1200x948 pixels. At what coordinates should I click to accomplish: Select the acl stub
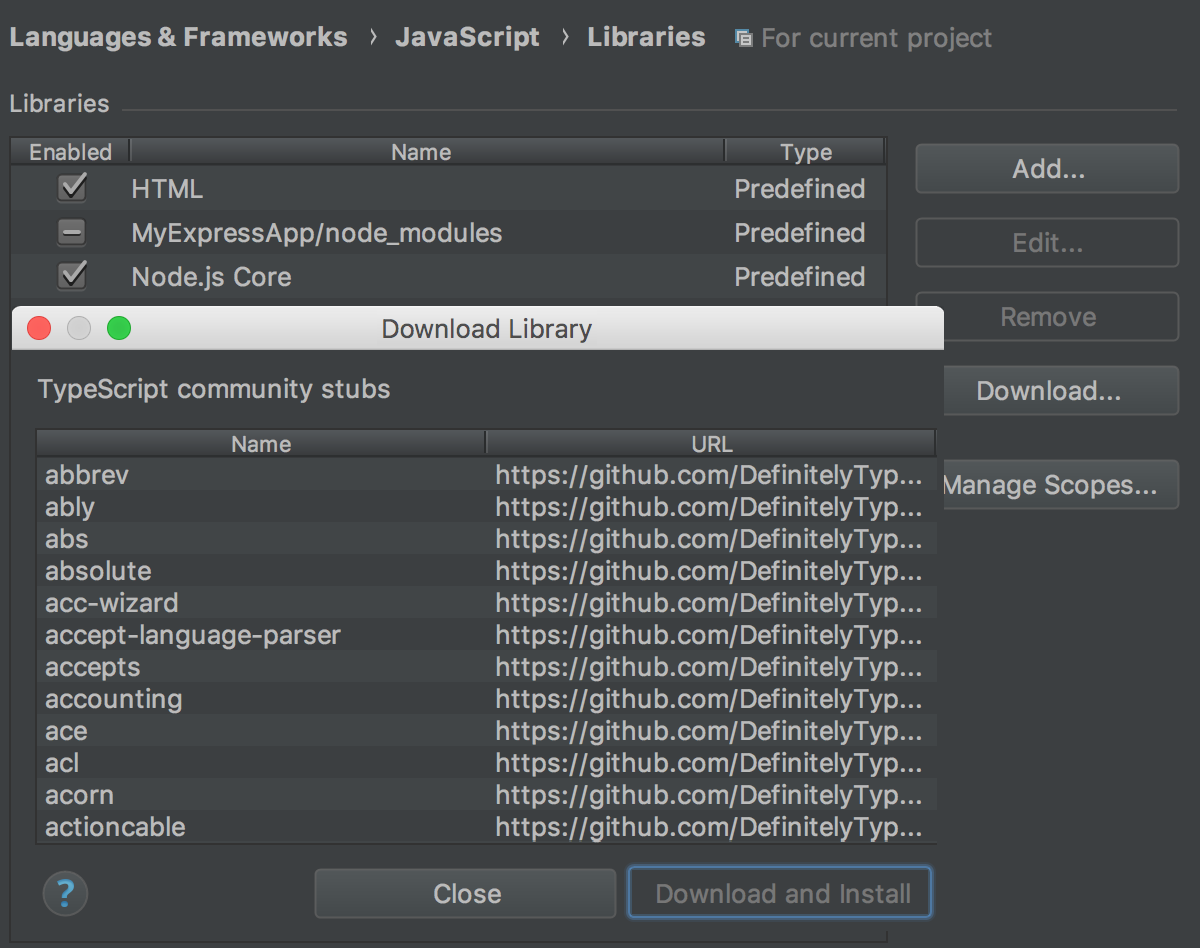click(x=62, y=763)
